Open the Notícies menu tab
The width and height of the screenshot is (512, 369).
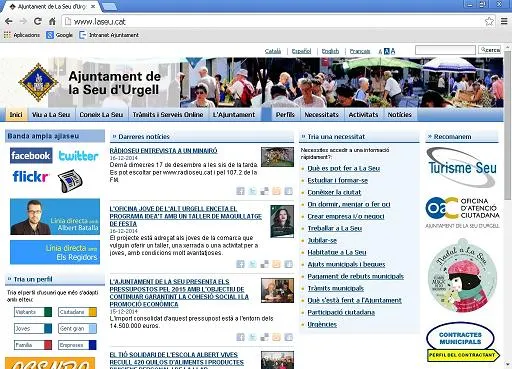(400, 115)
